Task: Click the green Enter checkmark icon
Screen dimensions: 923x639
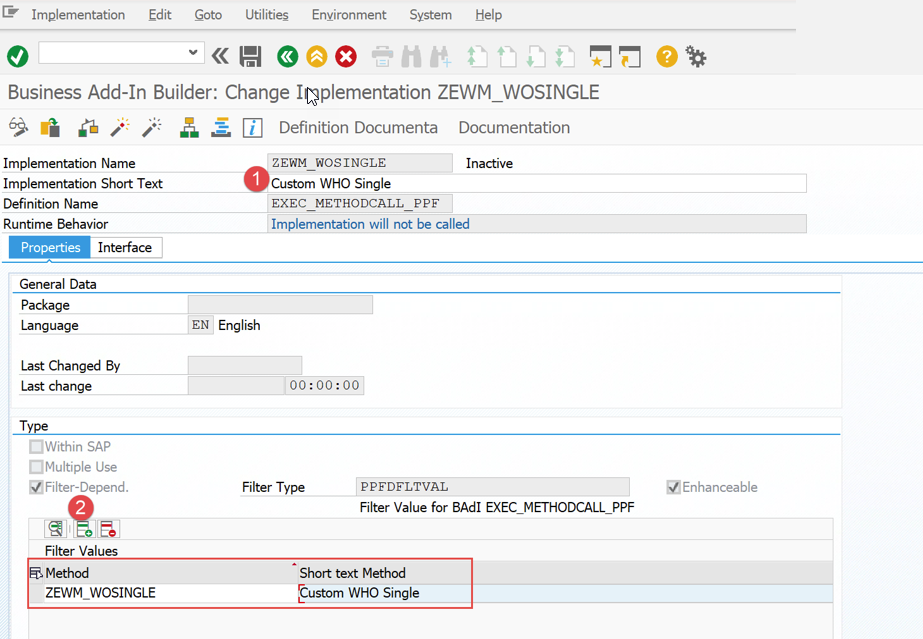Action: point(18,56)
